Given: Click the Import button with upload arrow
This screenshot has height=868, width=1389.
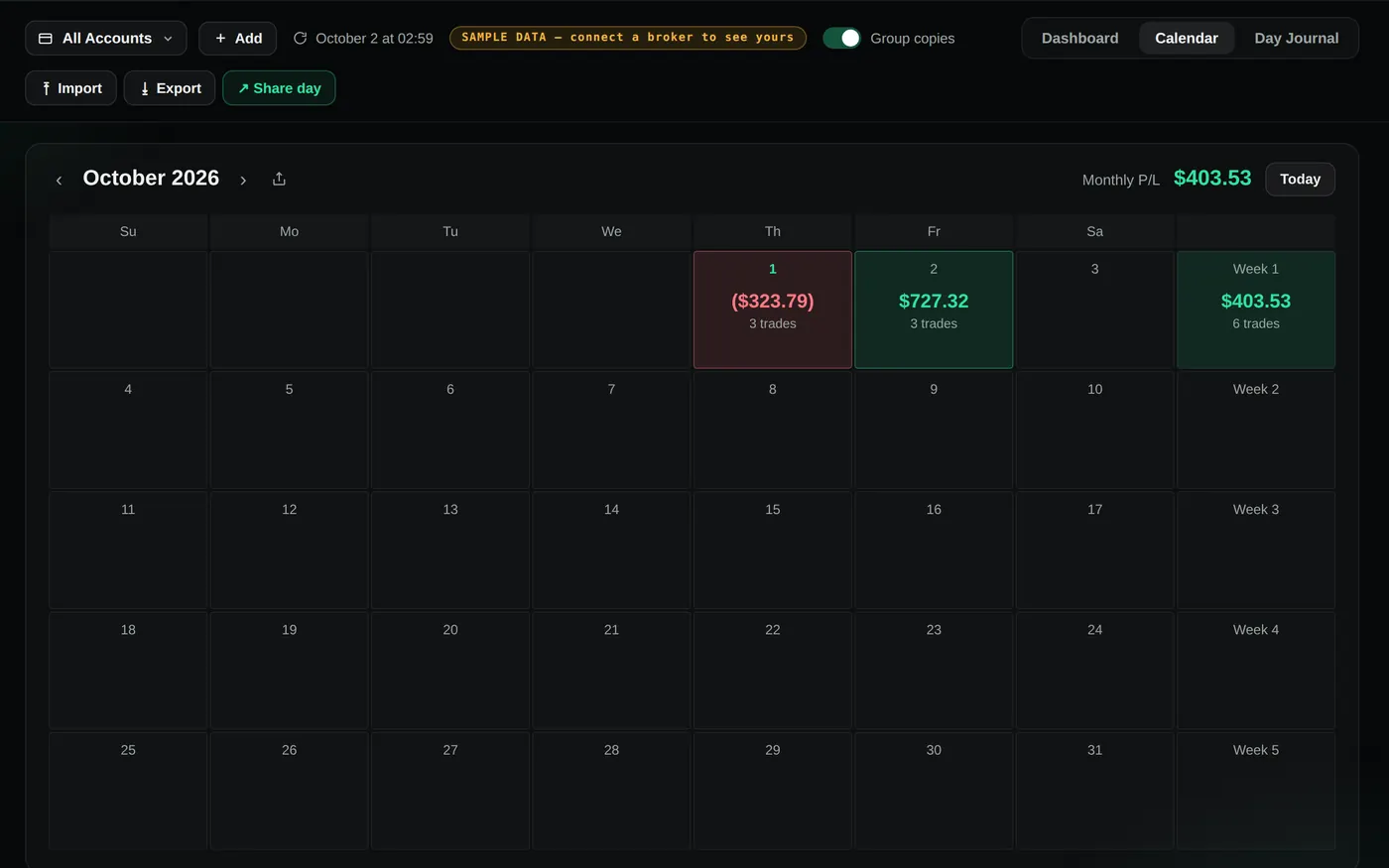Looking at the screenshot, I should tap(70, 88).
